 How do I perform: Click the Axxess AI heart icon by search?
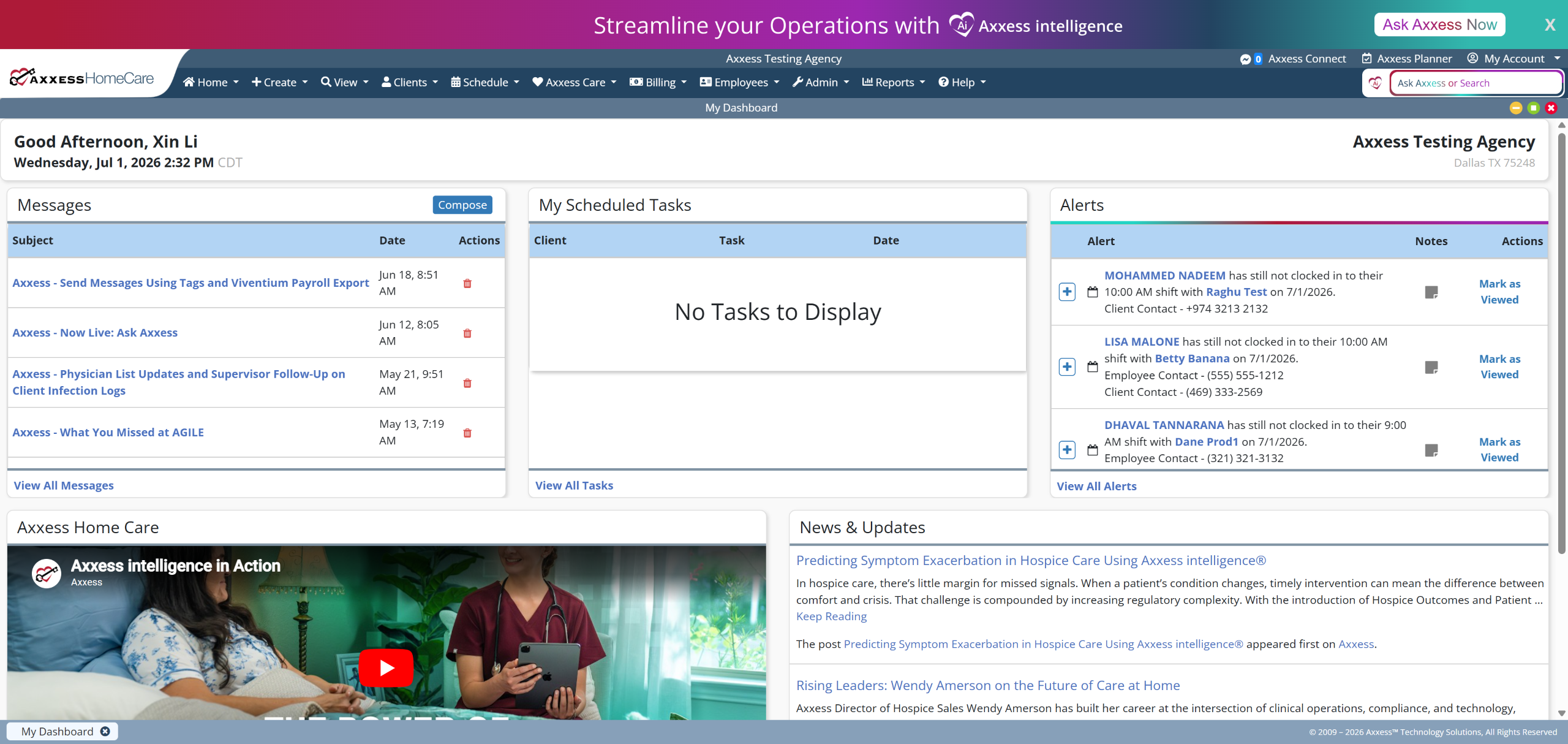click(1376, 83)
